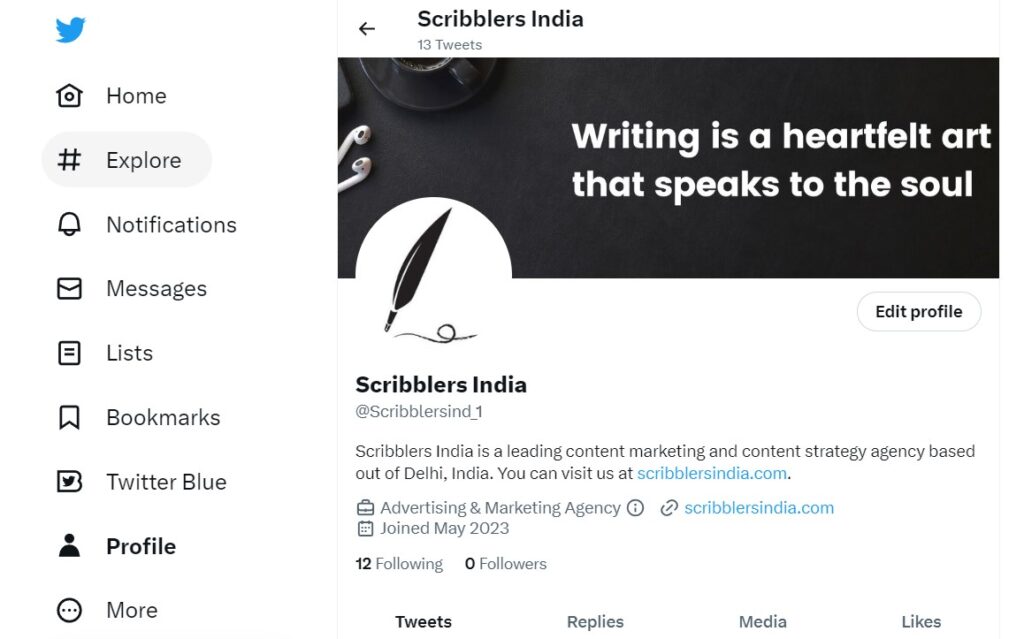Viewport: 1024px width, 639px height.
Task: Click the Twitter bird logo
Action: pyautogui.click(x=70, y=30)
